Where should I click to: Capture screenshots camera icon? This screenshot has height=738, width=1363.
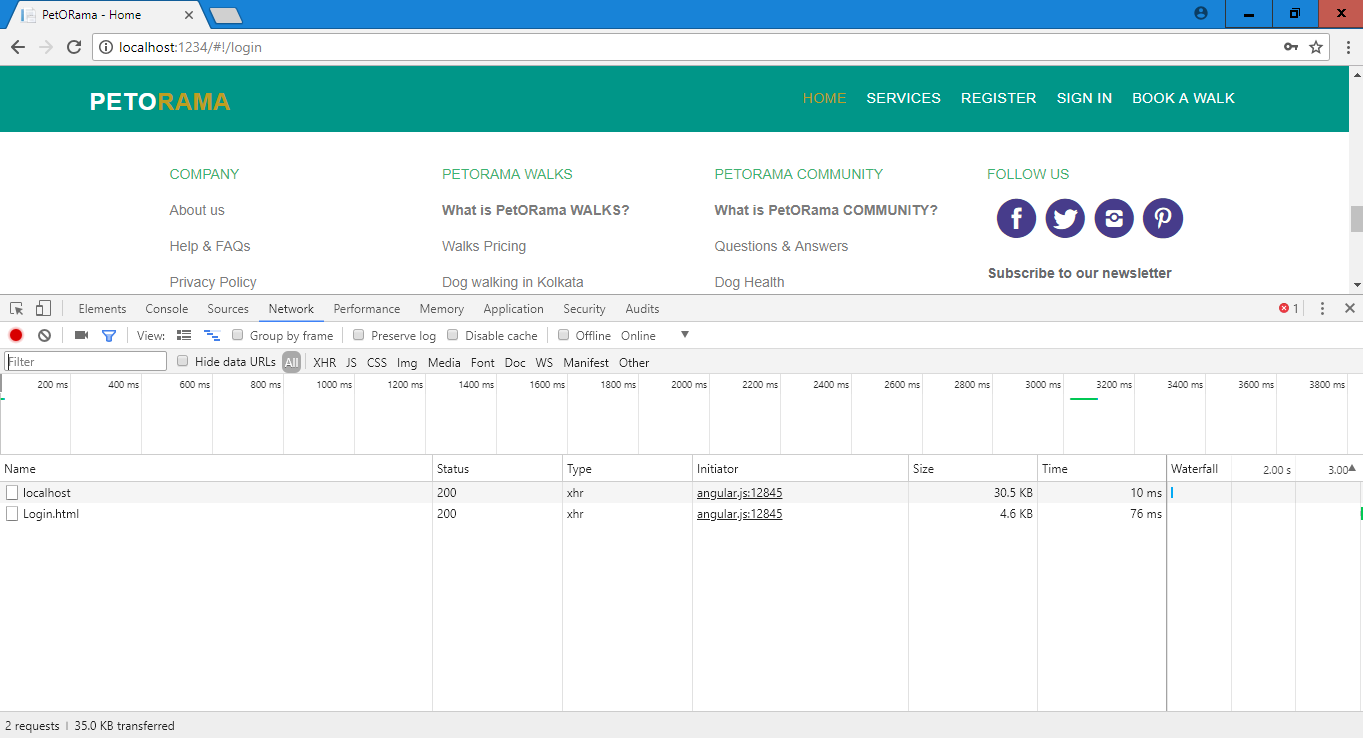[81, 335]
